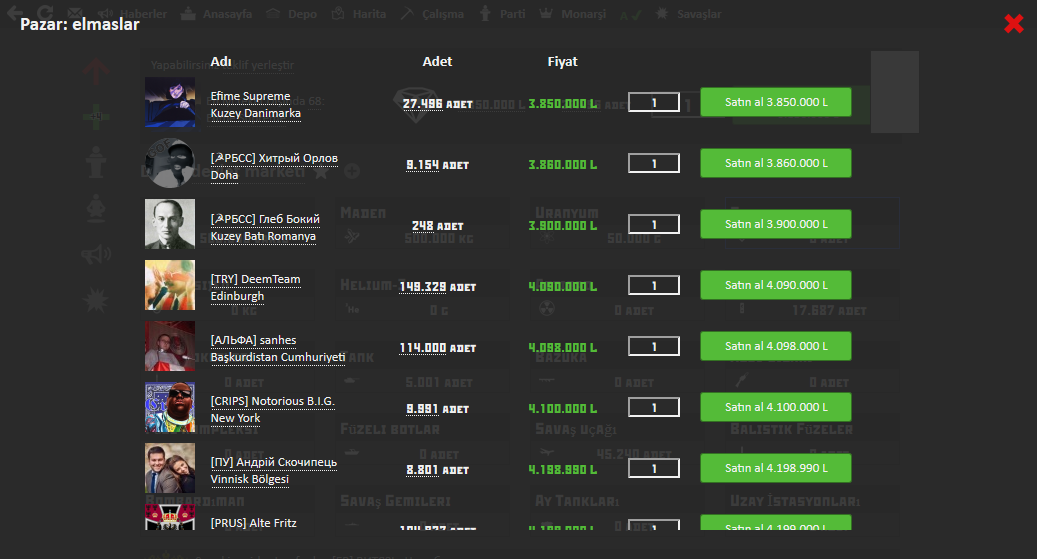Select quantity box in sanhes row
Screen dimensions: 1037x559
[x=653, y=347]
